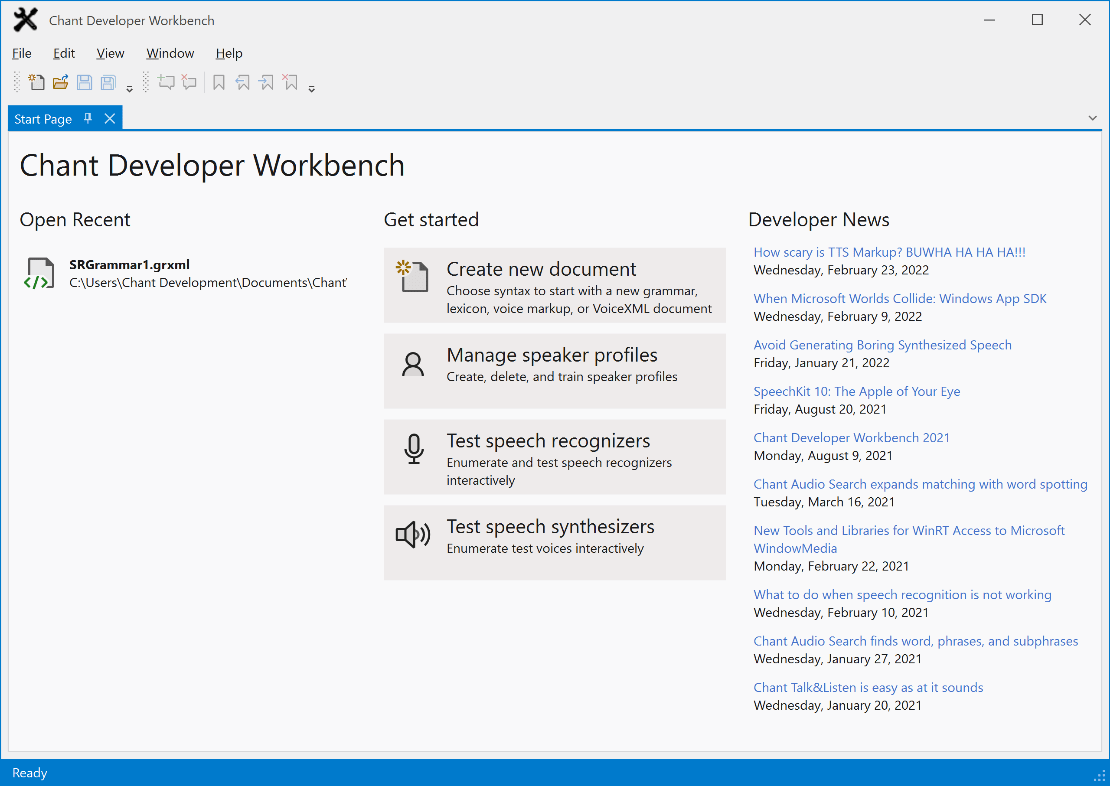Open 'Chant Talk&Listen is easy' link
Viewport: 1110px width, 786px height.
pos(868,688)
